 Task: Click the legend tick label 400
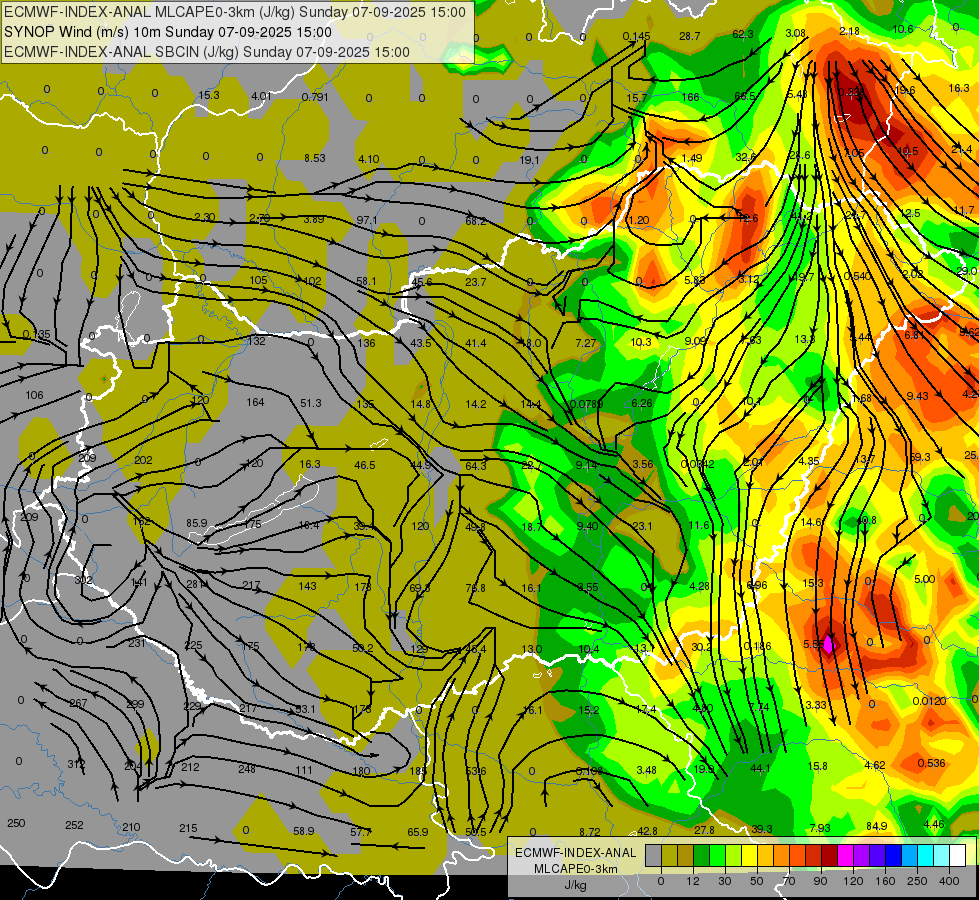point(949,881)
